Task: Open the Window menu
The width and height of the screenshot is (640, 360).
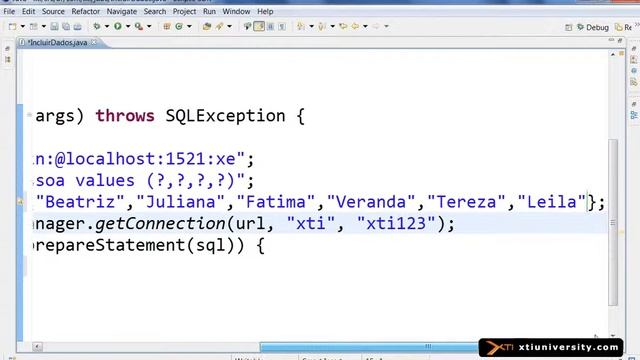Action: (236, 11)
